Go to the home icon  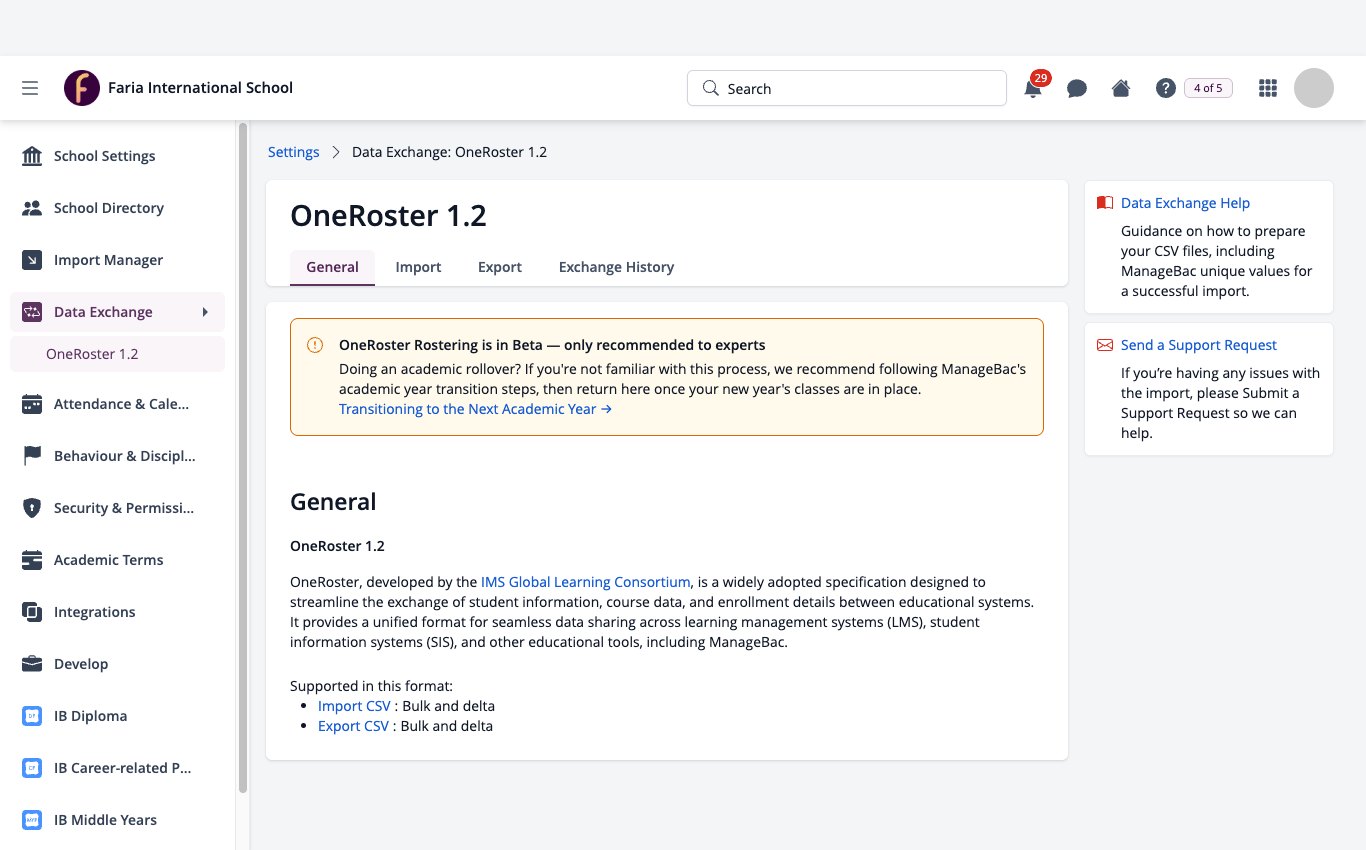1121,88
